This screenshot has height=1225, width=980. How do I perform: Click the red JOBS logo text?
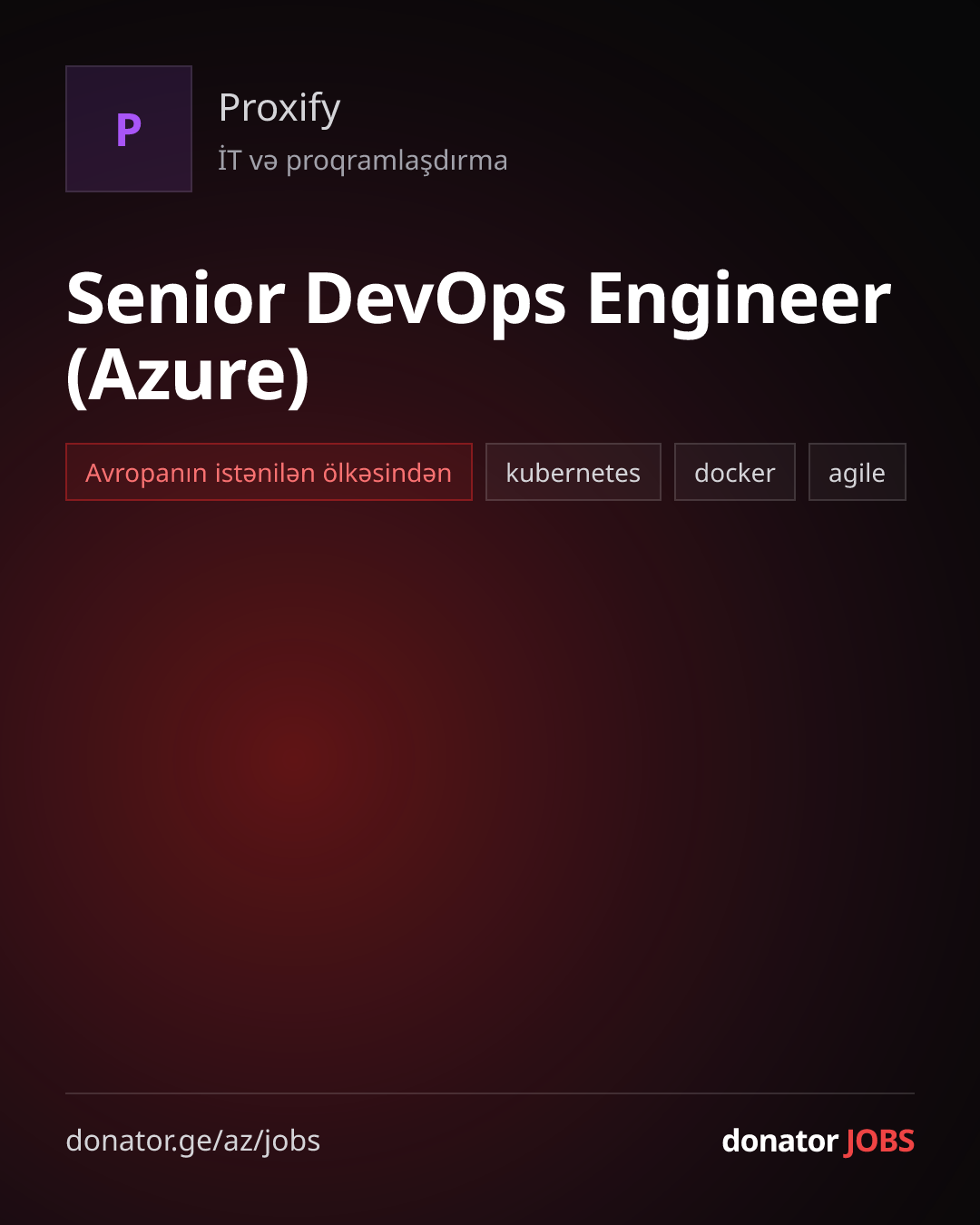coord(879,1142)
